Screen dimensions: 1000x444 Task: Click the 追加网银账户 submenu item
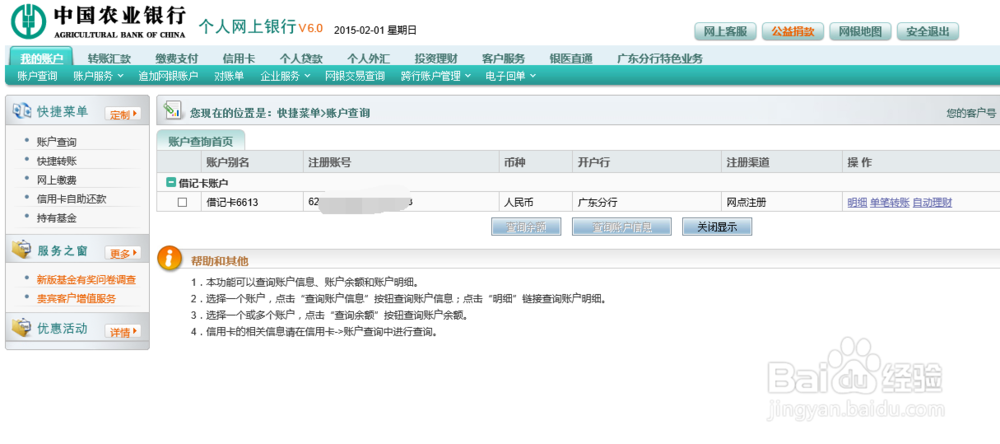168,76
